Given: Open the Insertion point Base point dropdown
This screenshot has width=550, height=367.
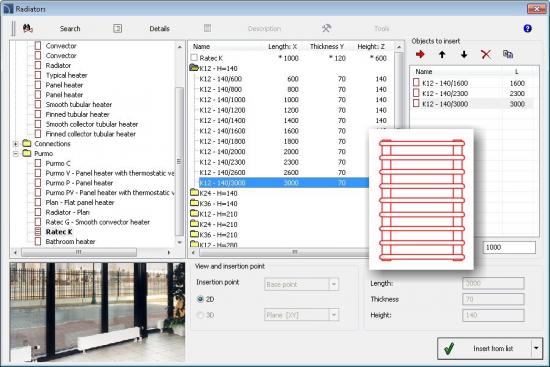Looking at the screenshot, I should coord(334,284).
